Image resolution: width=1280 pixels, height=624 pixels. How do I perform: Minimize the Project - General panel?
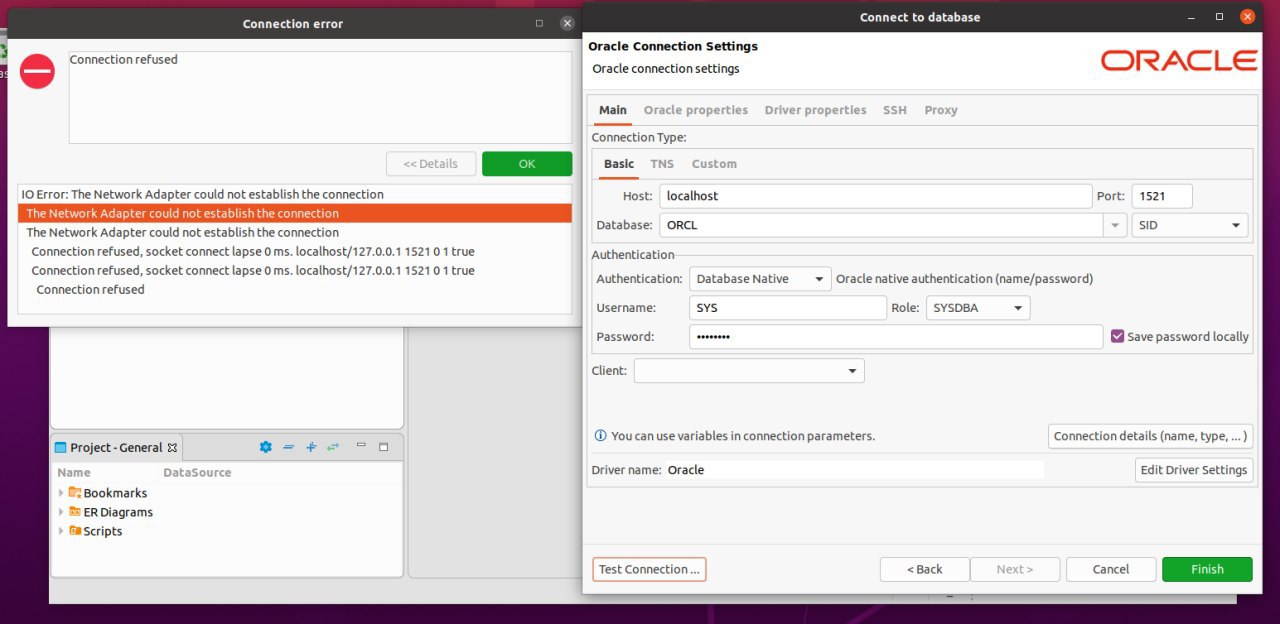click(x=361, y=446)
